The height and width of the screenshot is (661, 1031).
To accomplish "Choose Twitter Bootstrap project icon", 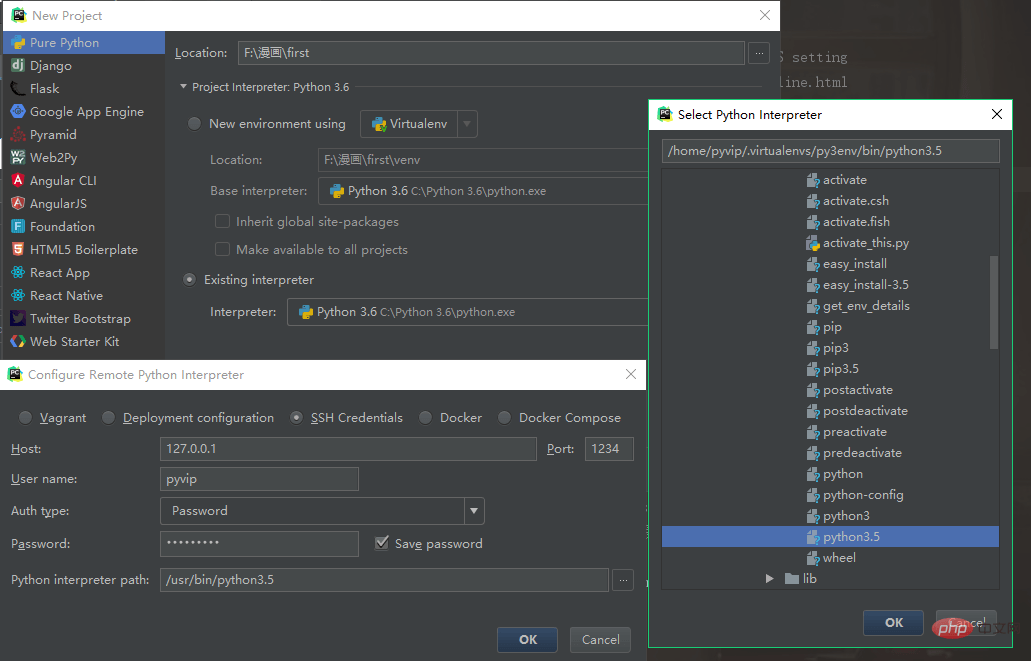I will tap(18, 318).
